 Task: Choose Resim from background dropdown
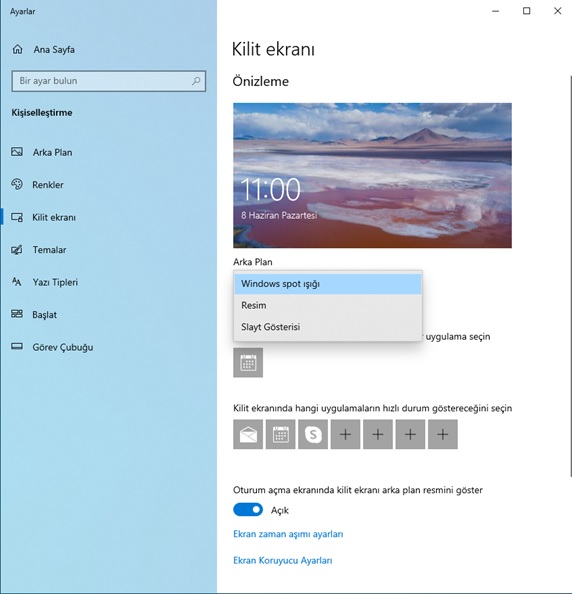[328, 305]
